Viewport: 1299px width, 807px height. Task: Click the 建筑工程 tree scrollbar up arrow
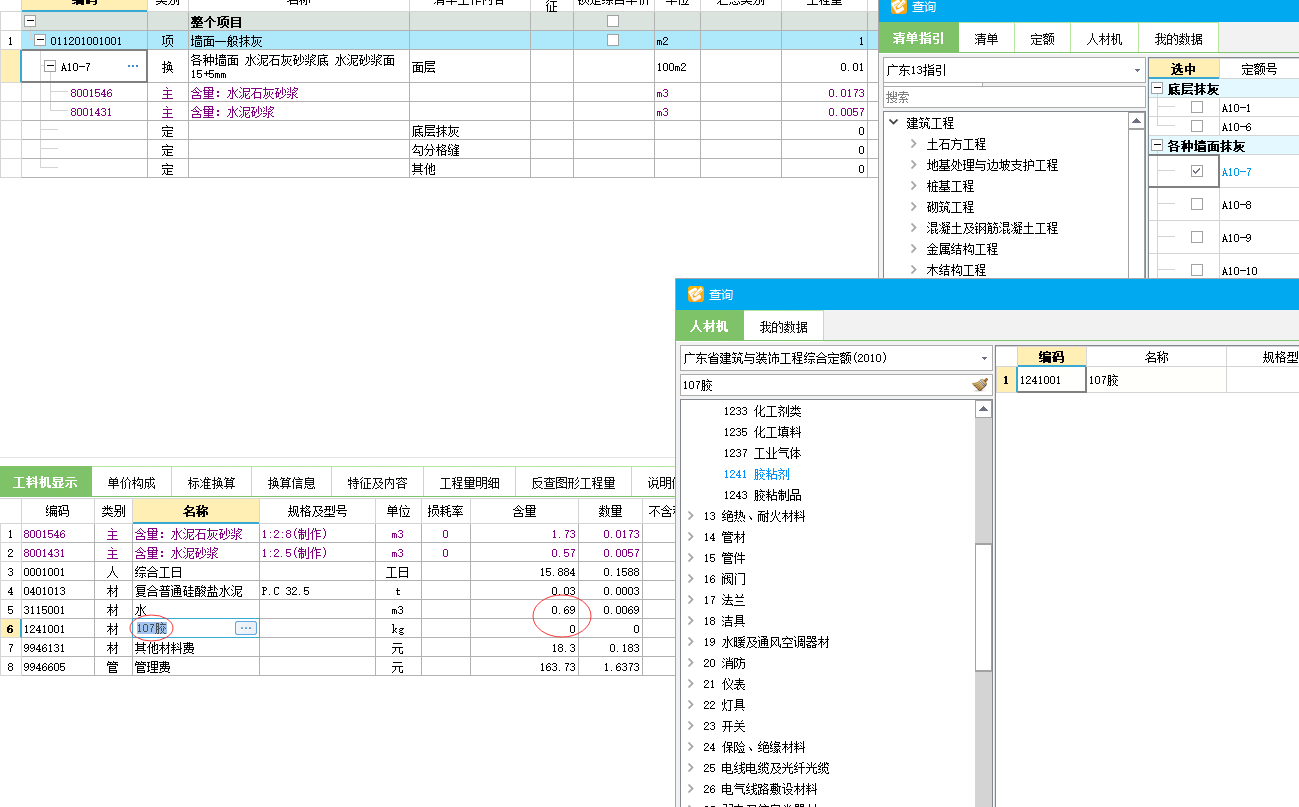[x=1136, y=120]
